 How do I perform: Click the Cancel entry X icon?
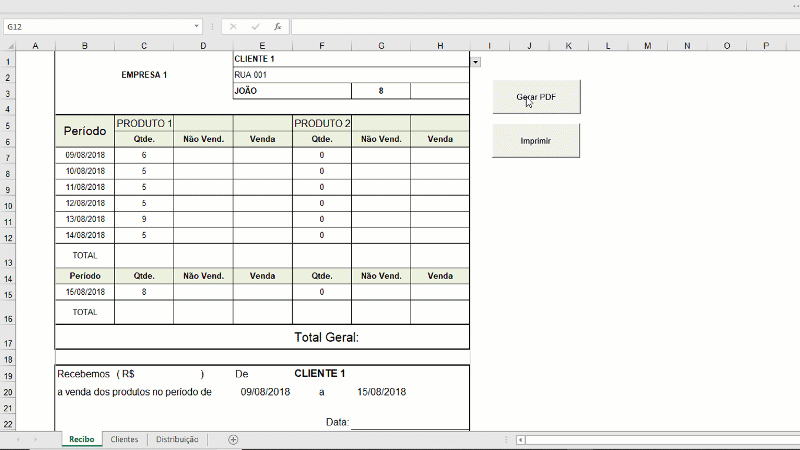pyautogui.click(x=233, y=27)
